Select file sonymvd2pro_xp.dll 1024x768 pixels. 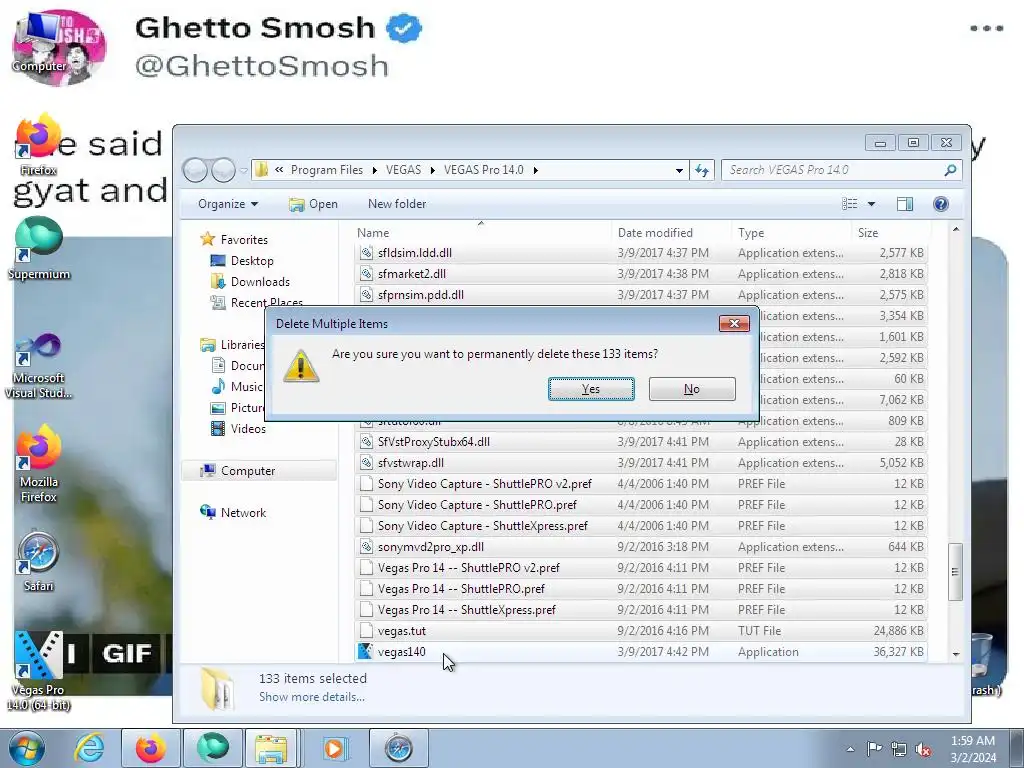click(431, 547)
